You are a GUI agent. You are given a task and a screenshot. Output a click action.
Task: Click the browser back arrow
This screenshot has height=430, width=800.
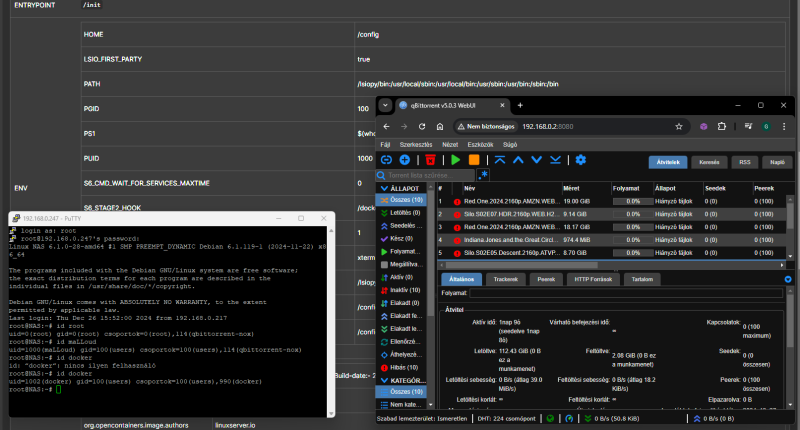pos(386,127)
